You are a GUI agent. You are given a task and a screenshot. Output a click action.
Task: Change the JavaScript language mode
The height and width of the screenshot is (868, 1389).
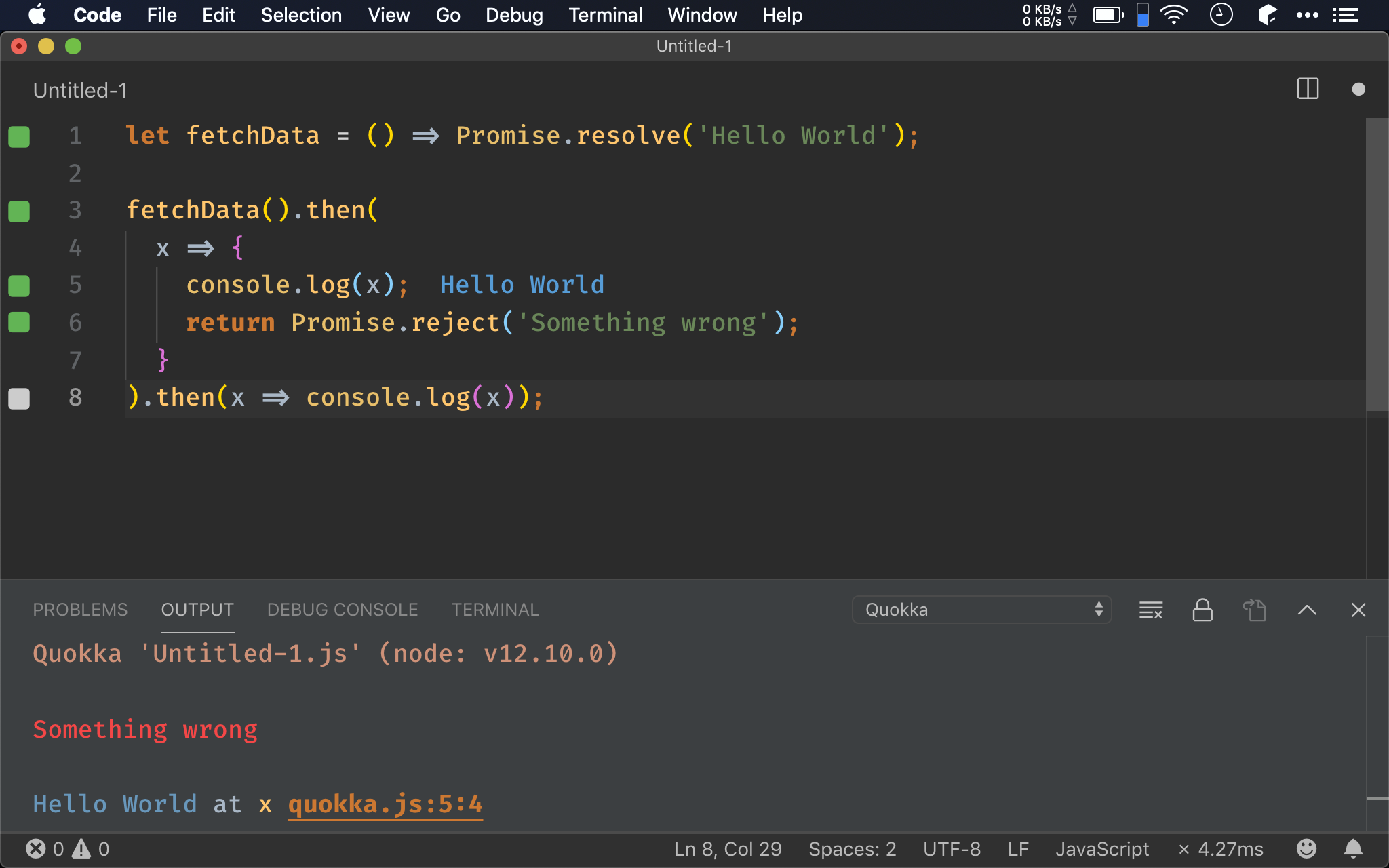click(1102, 849)
